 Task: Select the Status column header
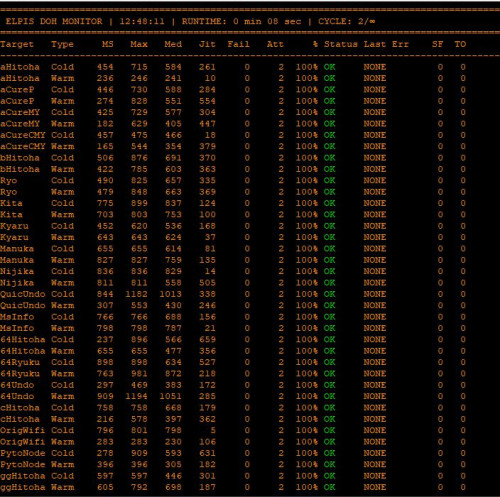point(341,44)
